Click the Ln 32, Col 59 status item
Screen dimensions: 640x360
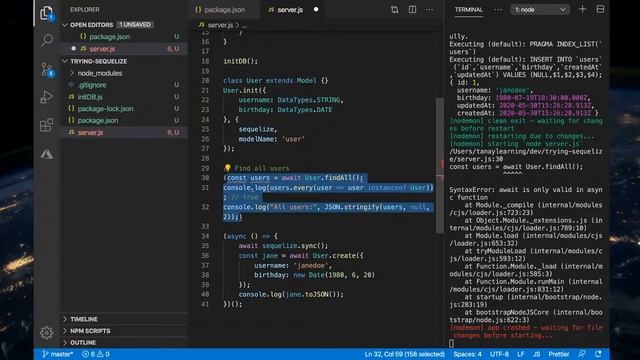click(x=404, y=354)
